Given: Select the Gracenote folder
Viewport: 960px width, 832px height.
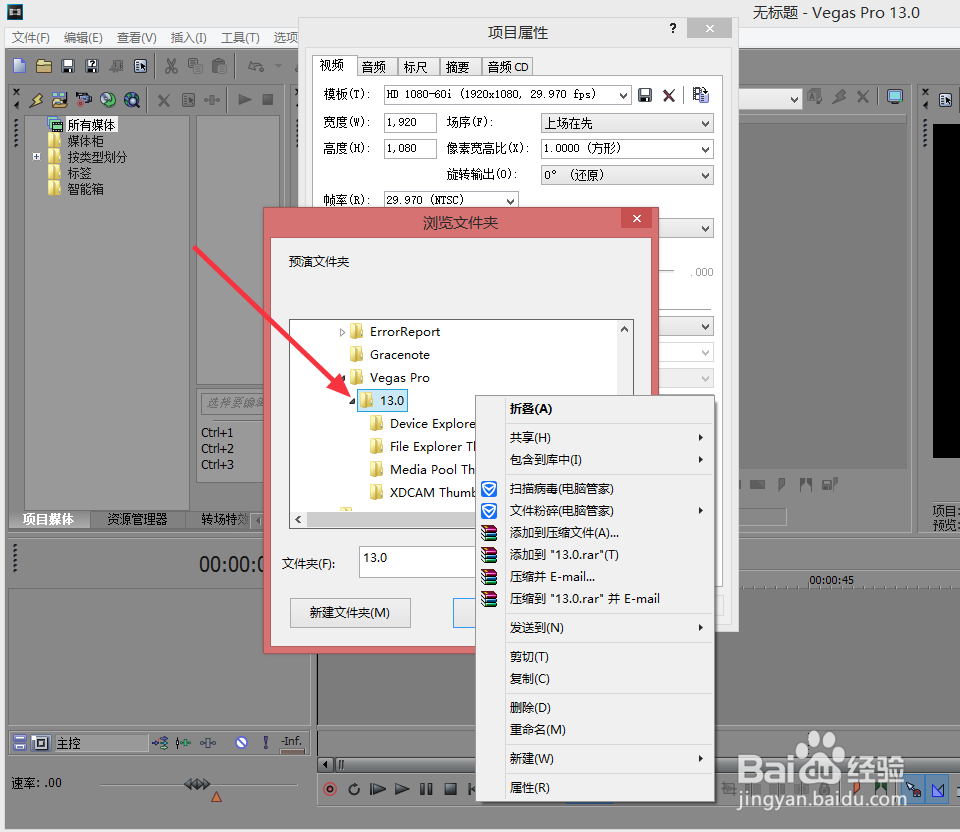Looking at the screenshot, I should [399, 355].
